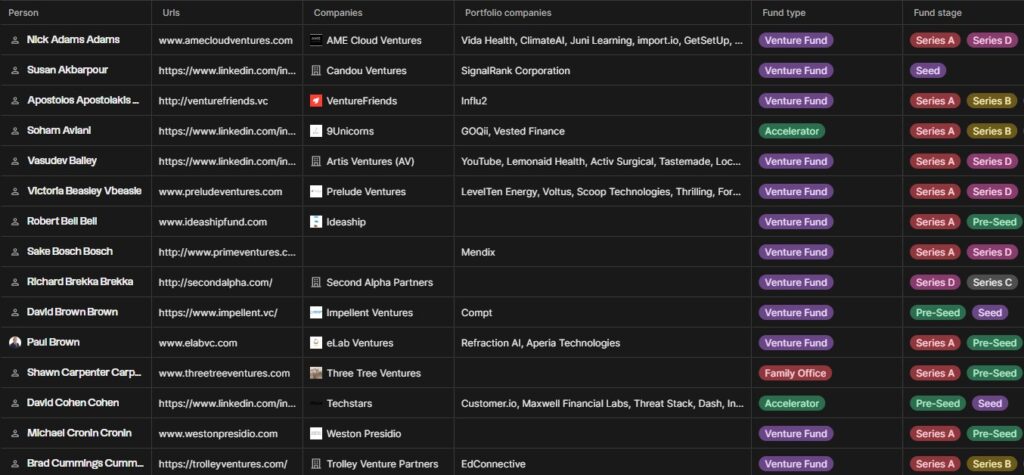Select the Apostolos Apostolakis name
Image resolution: width=1024 pixels, height=475 pixels.
click(x=83, y=100)
